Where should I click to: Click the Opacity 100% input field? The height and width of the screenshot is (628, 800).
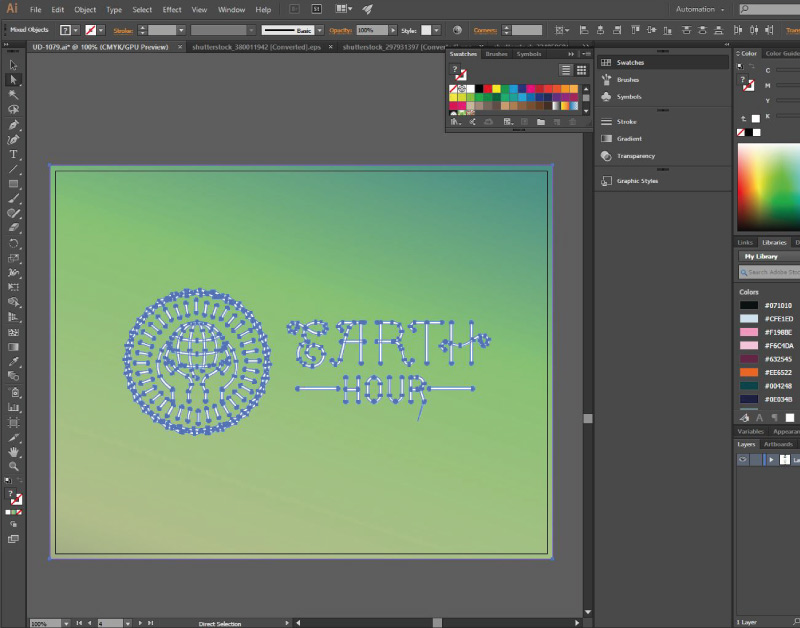tap(372, 30)
